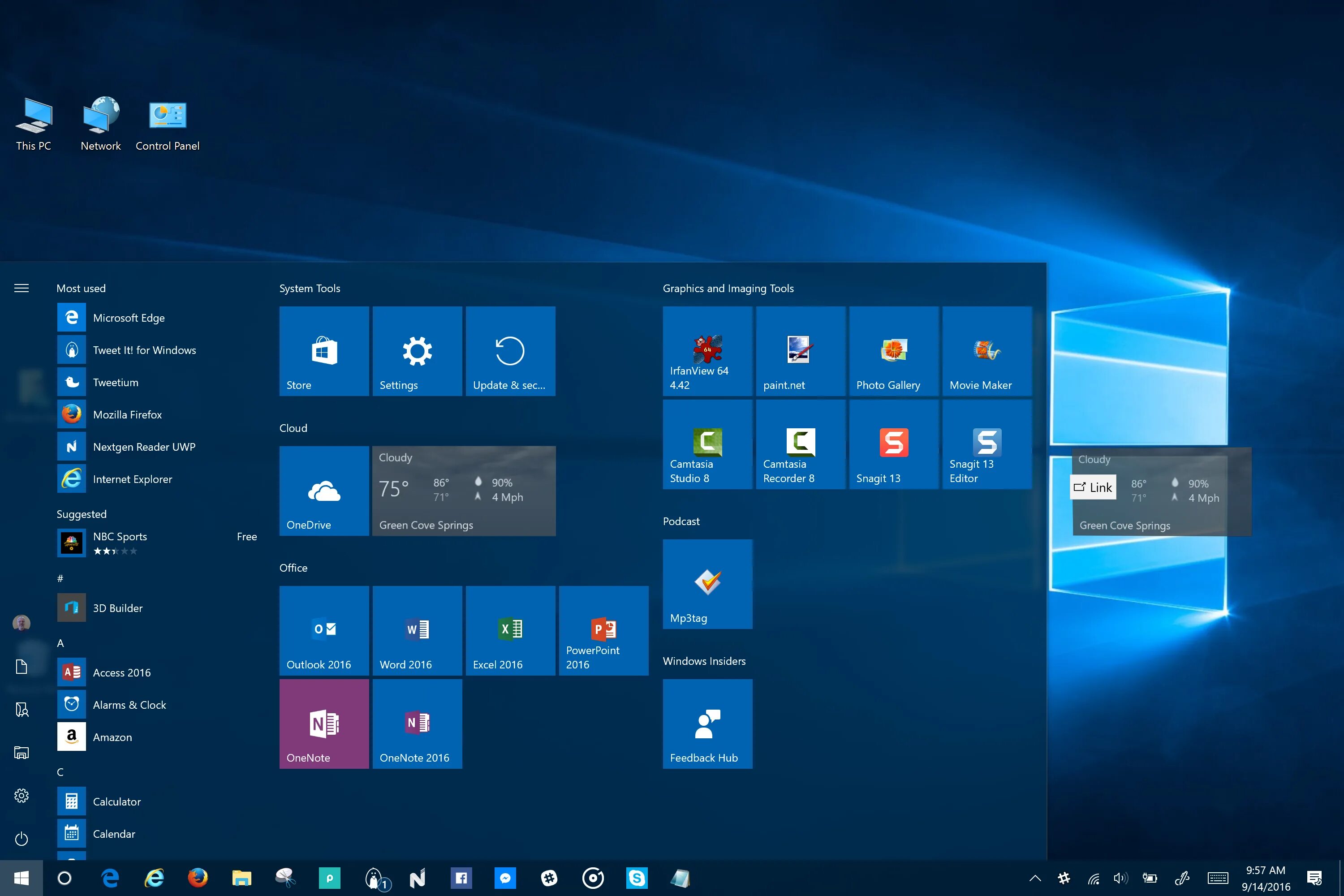Expand the Most Used apps section

point(21,288)
